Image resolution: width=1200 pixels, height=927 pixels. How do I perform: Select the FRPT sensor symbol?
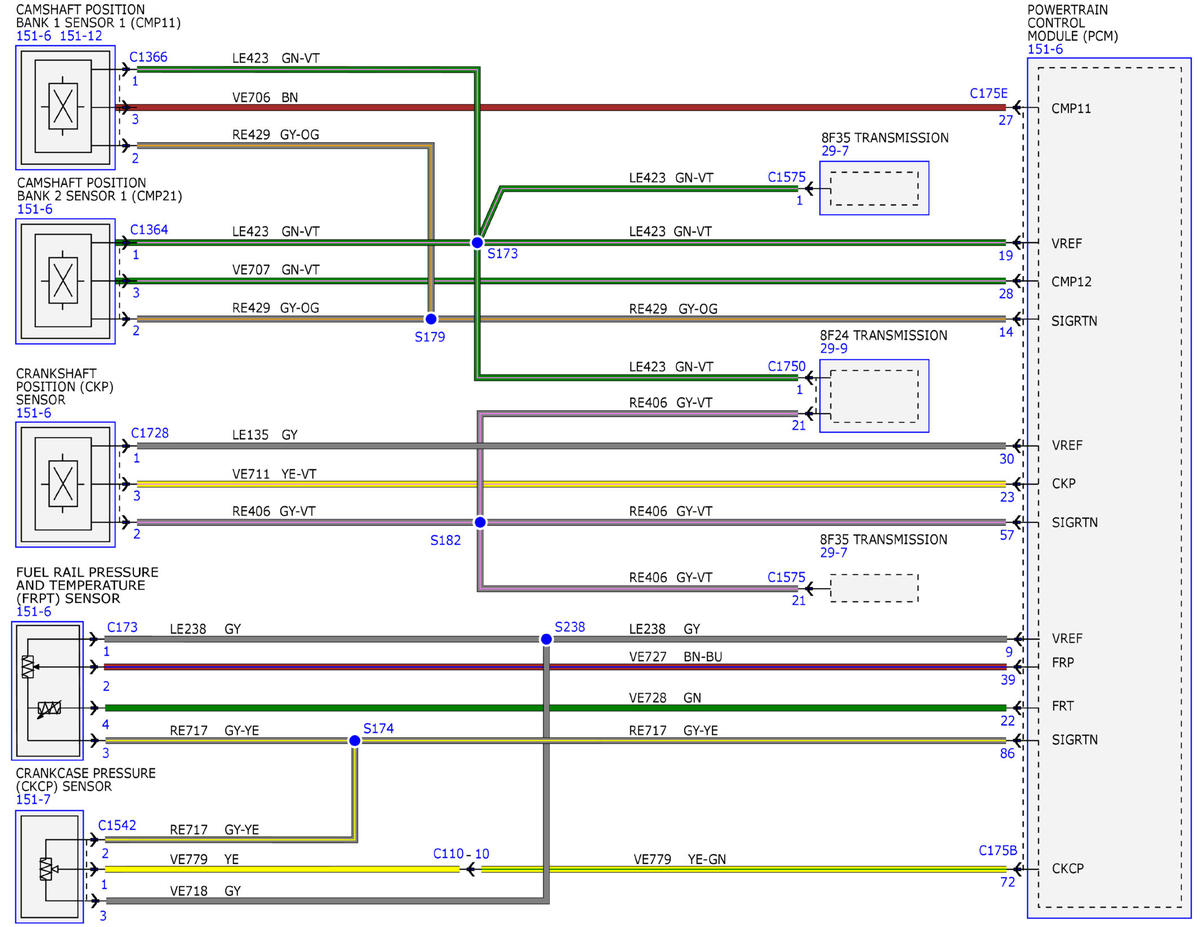click(x=47, y=690)
